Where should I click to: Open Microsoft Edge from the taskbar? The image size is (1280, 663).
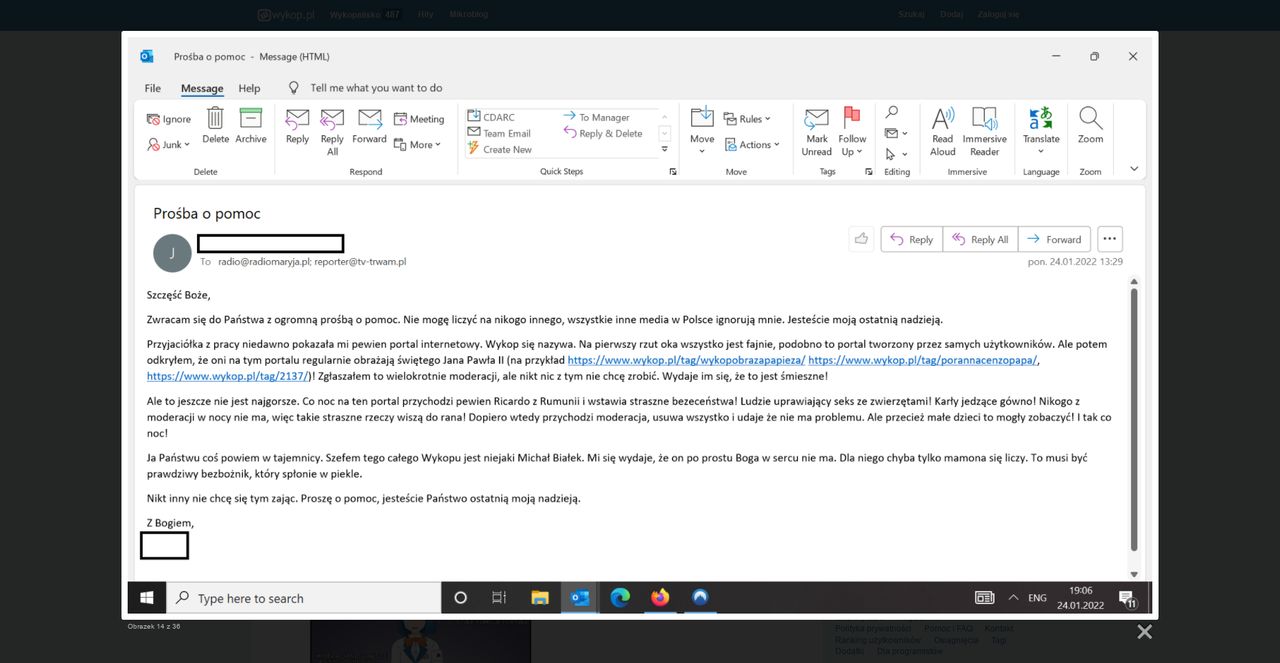pyautogui.click(x=620, y=598)
